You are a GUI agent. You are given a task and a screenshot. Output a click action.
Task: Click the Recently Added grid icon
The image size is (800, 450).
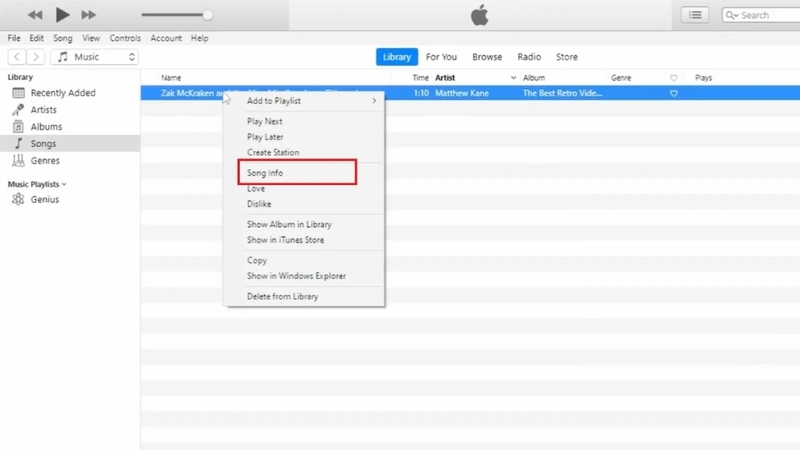[x=18, y=93]
